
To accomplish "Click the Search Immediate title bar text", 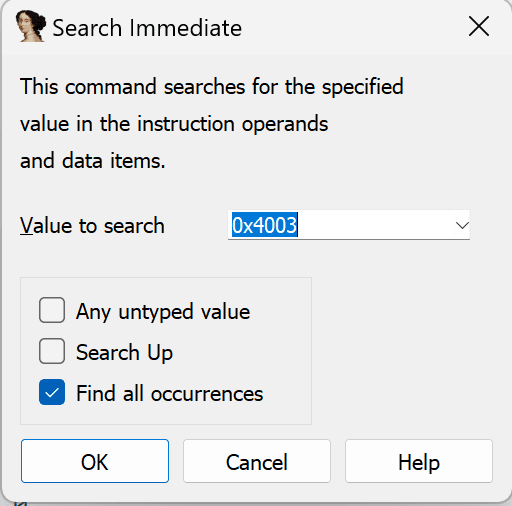I will (x=147, y=28).
